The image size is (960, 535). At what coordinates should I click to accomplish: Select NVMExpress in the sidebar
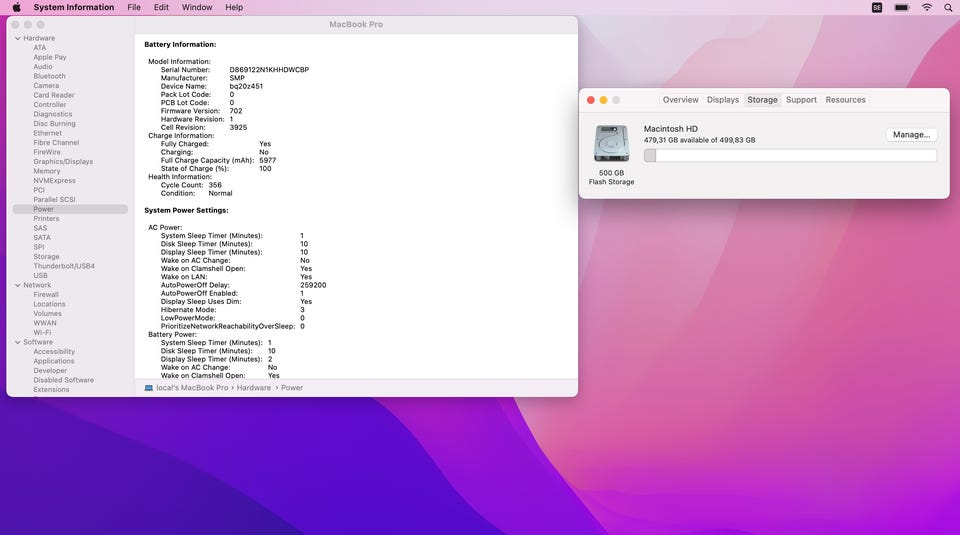click(x=54, y=181)
